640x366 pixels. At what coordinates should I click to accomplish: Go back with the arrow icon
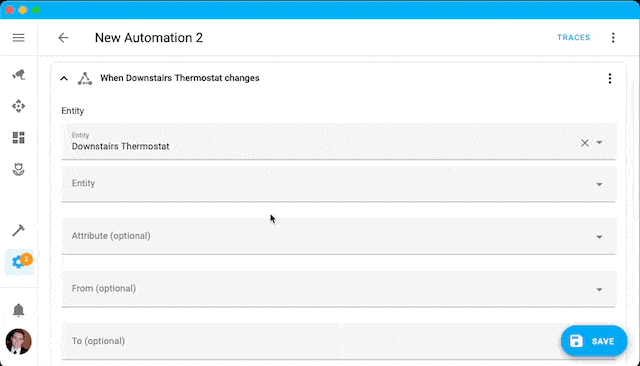coord(63,38)
